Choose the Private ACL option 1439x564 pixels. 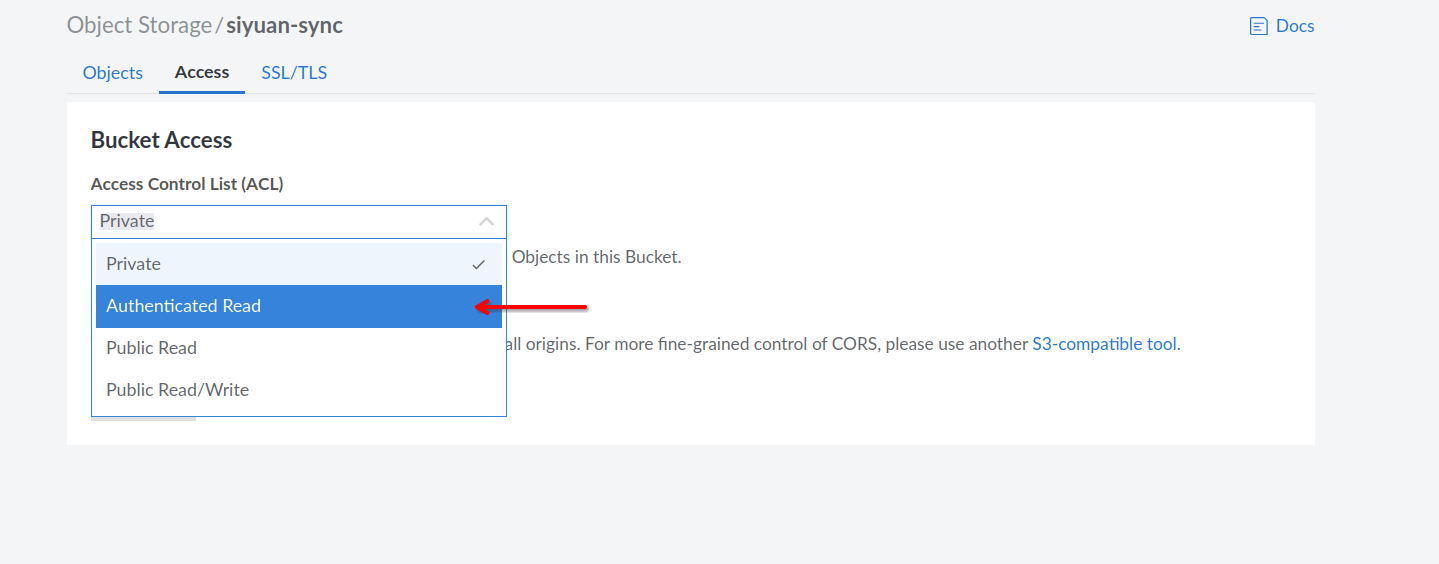point(134,264)
